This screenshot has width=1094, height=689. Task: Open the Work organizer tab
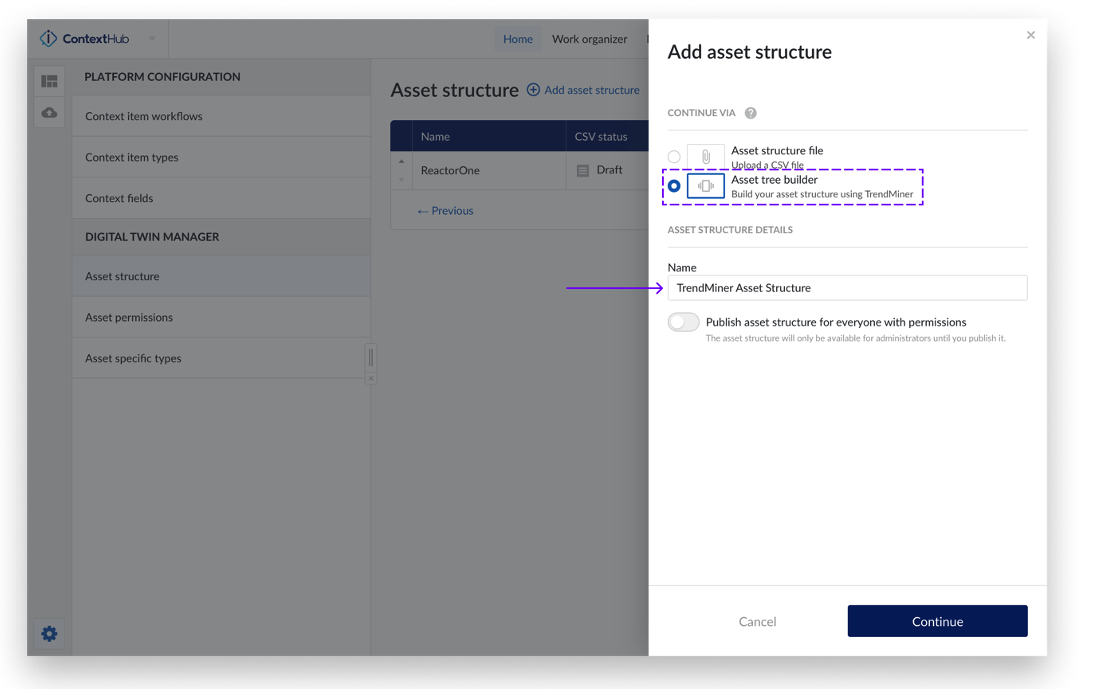(589, 39)
